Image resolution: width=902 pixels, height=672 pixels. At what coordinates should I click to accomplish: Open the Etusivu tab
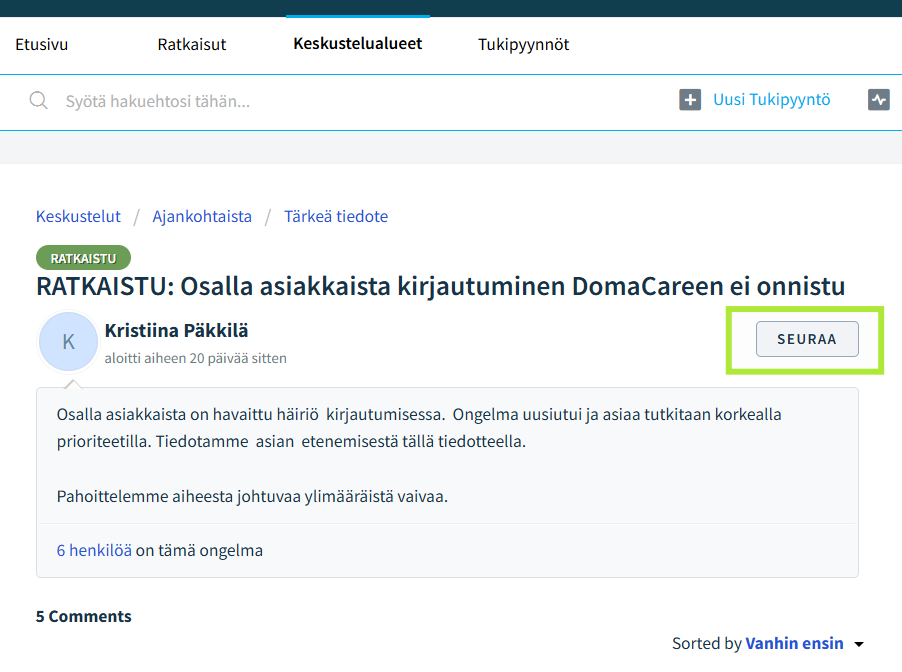point(41,44)
